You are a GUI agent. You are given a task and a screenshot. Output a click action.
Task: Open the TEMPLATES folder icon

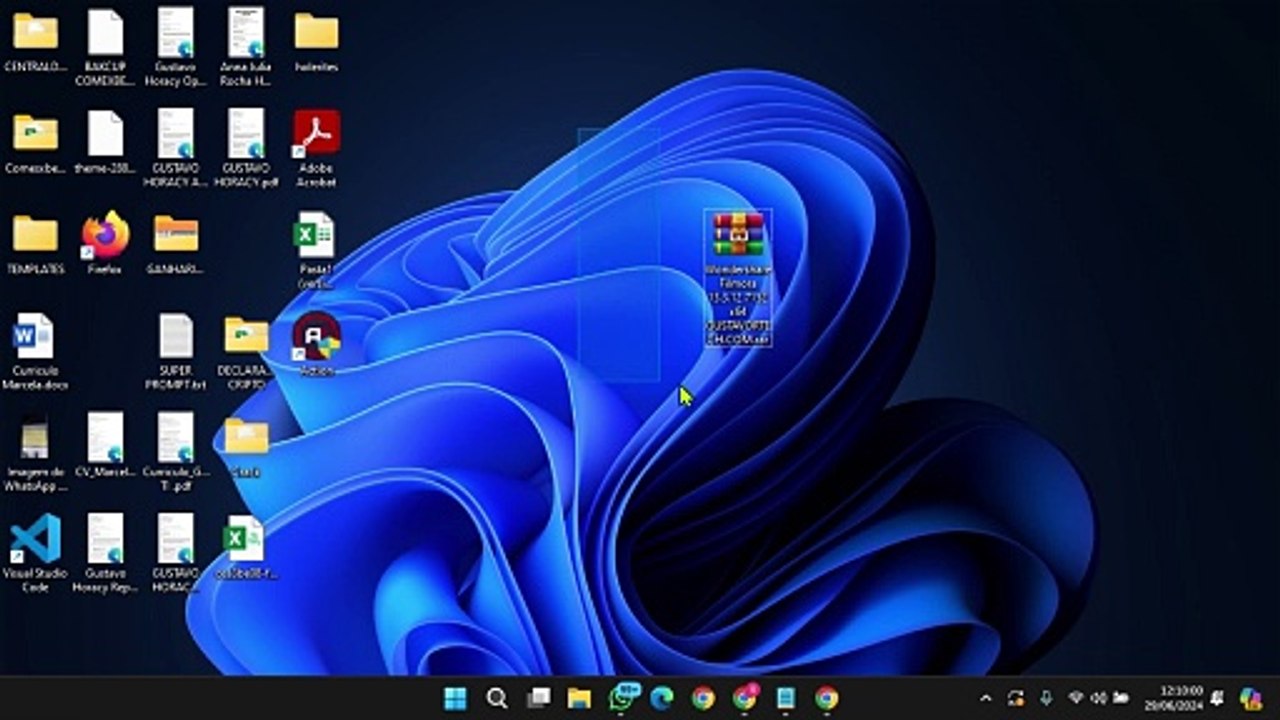click(x=35, y=236)
